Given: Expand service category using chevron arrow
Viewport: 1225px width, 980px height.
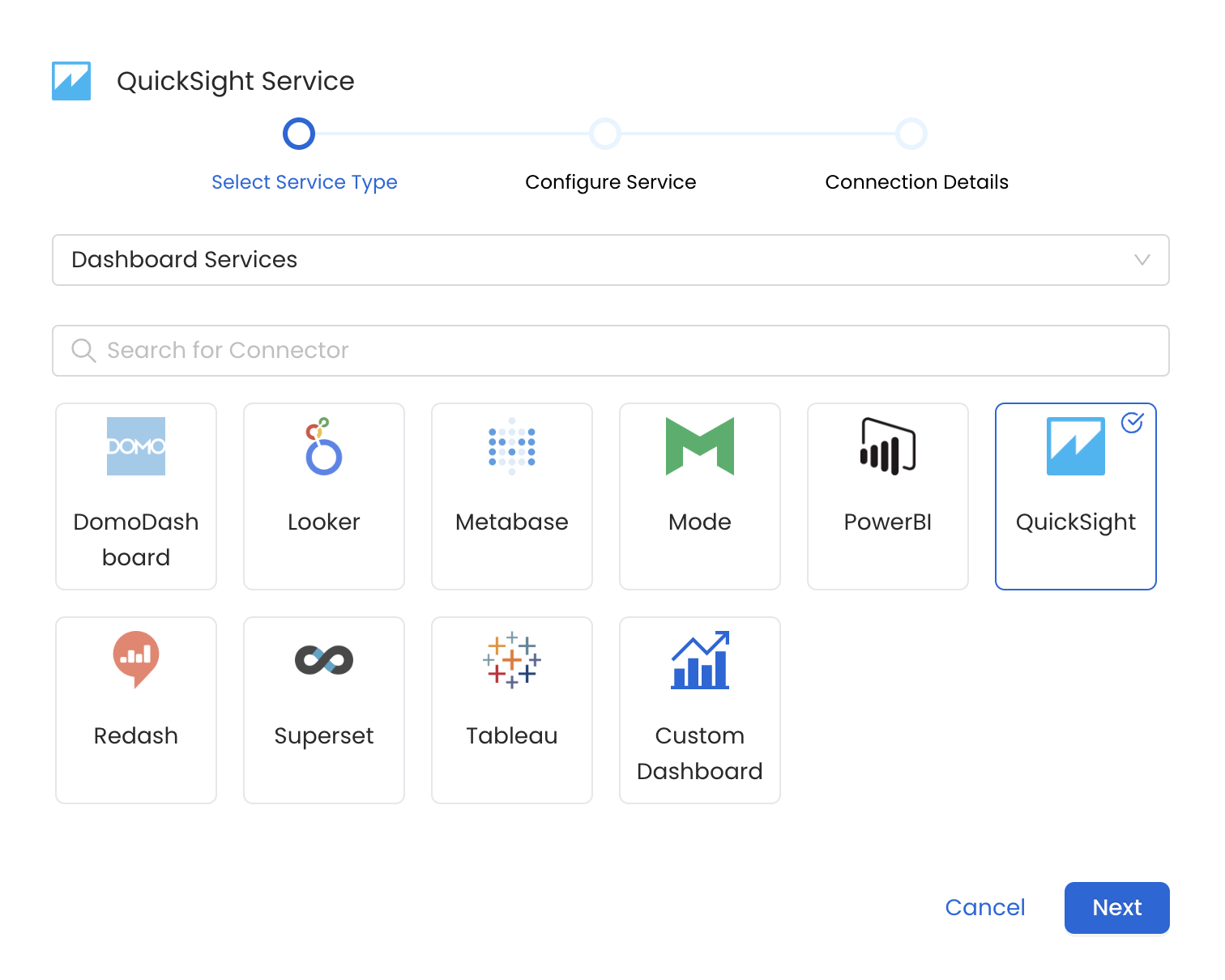Looking at the screenshot, I should 1142,260.
